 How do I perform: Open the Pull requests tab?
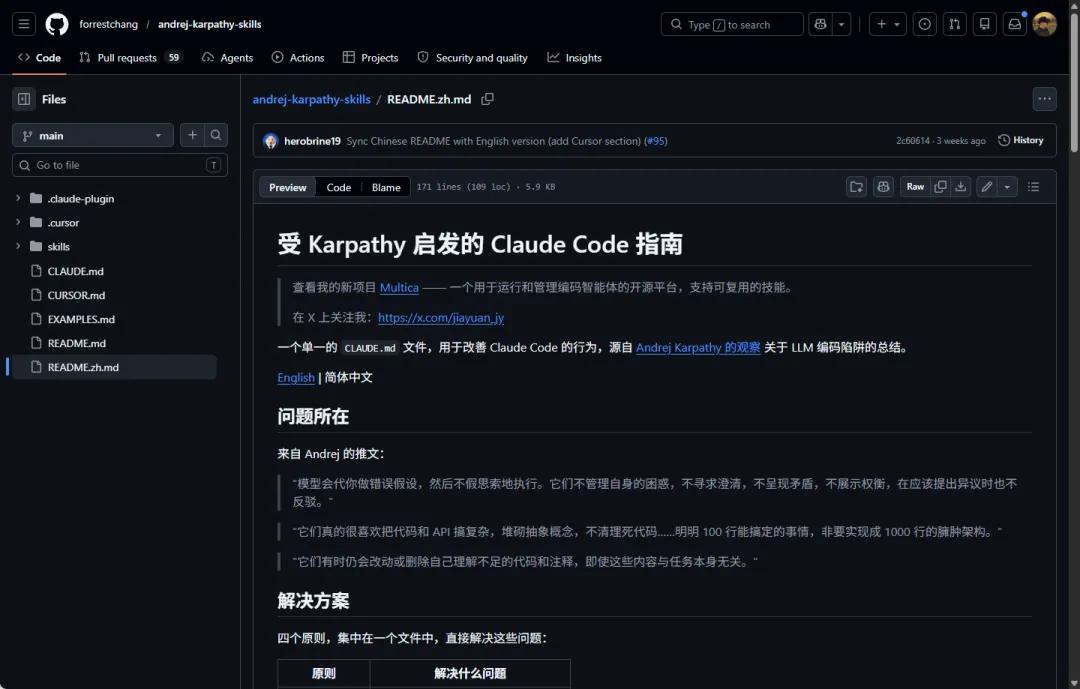(x=130, y=58)
